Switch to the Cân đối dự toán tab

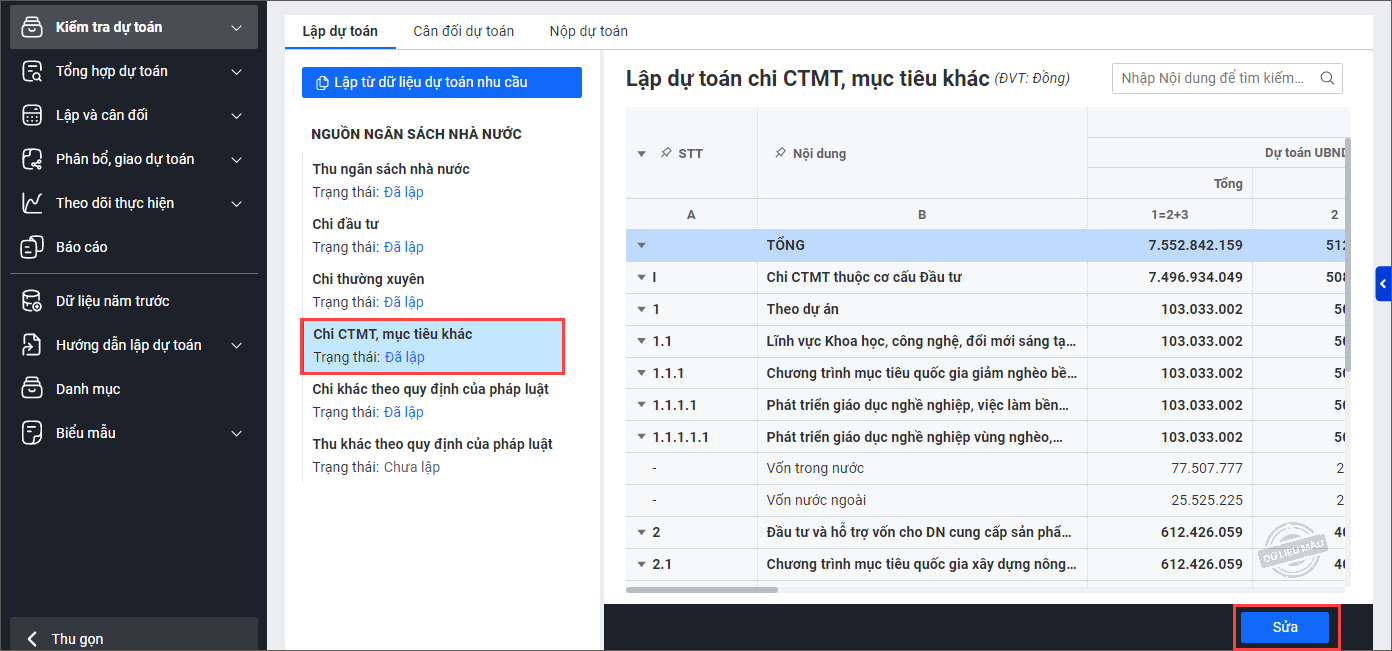pos(463,31)
